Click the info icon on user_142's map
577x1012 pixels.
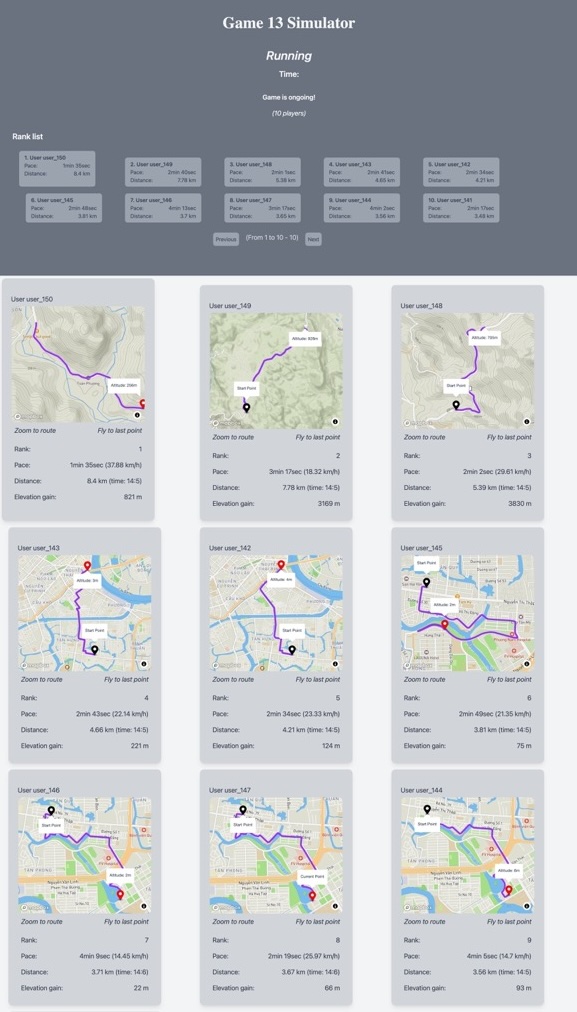335,663
